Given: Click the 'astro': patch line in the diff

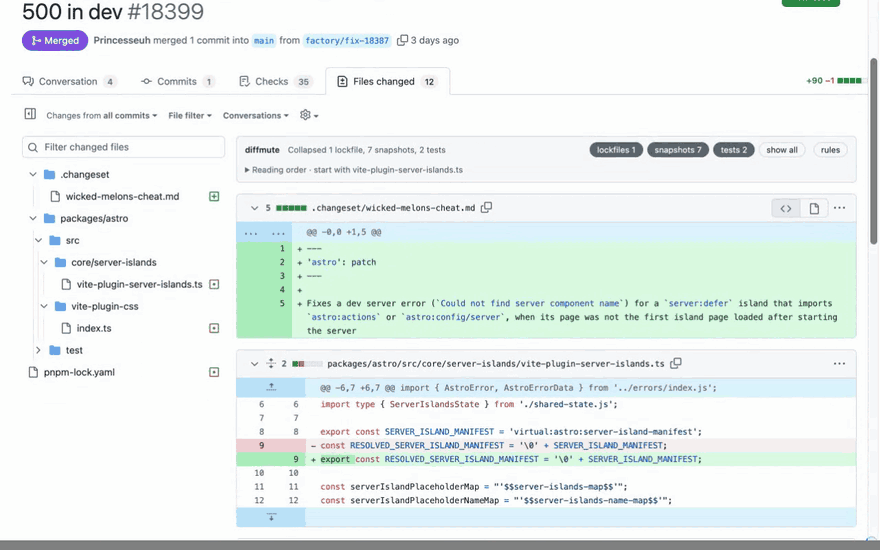Looking at the screenshot, I should [x=341, y=262].
